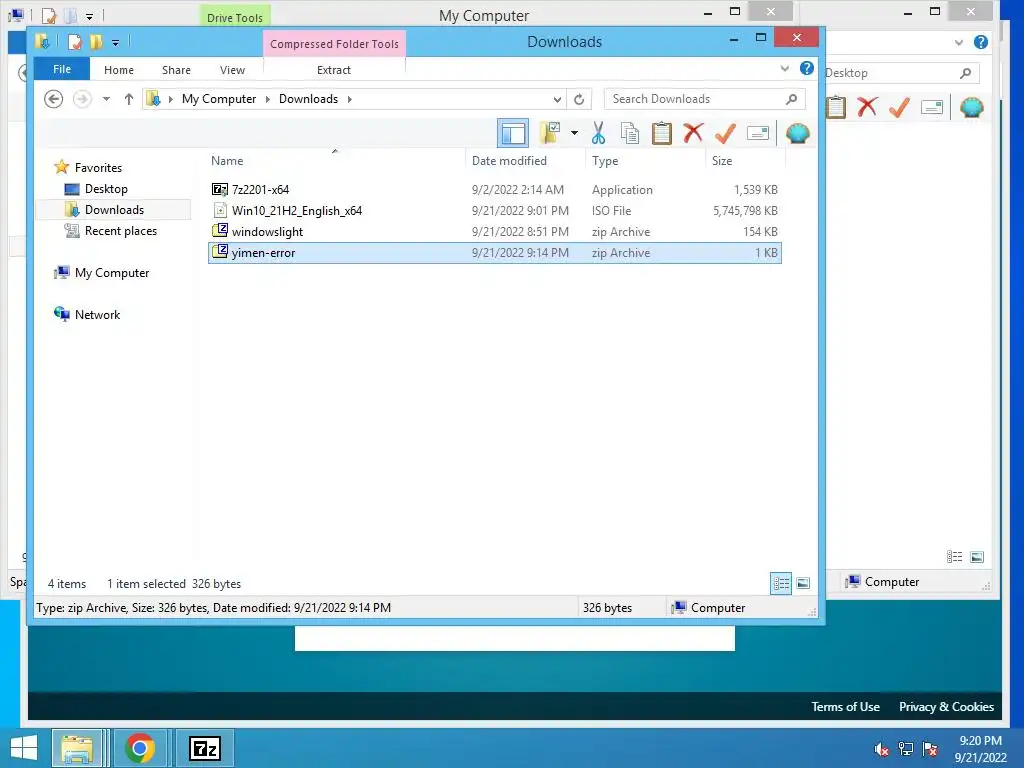
Task: Click the Paste clipboard icon in Downloads toolbar
Action: click(662, 133)
